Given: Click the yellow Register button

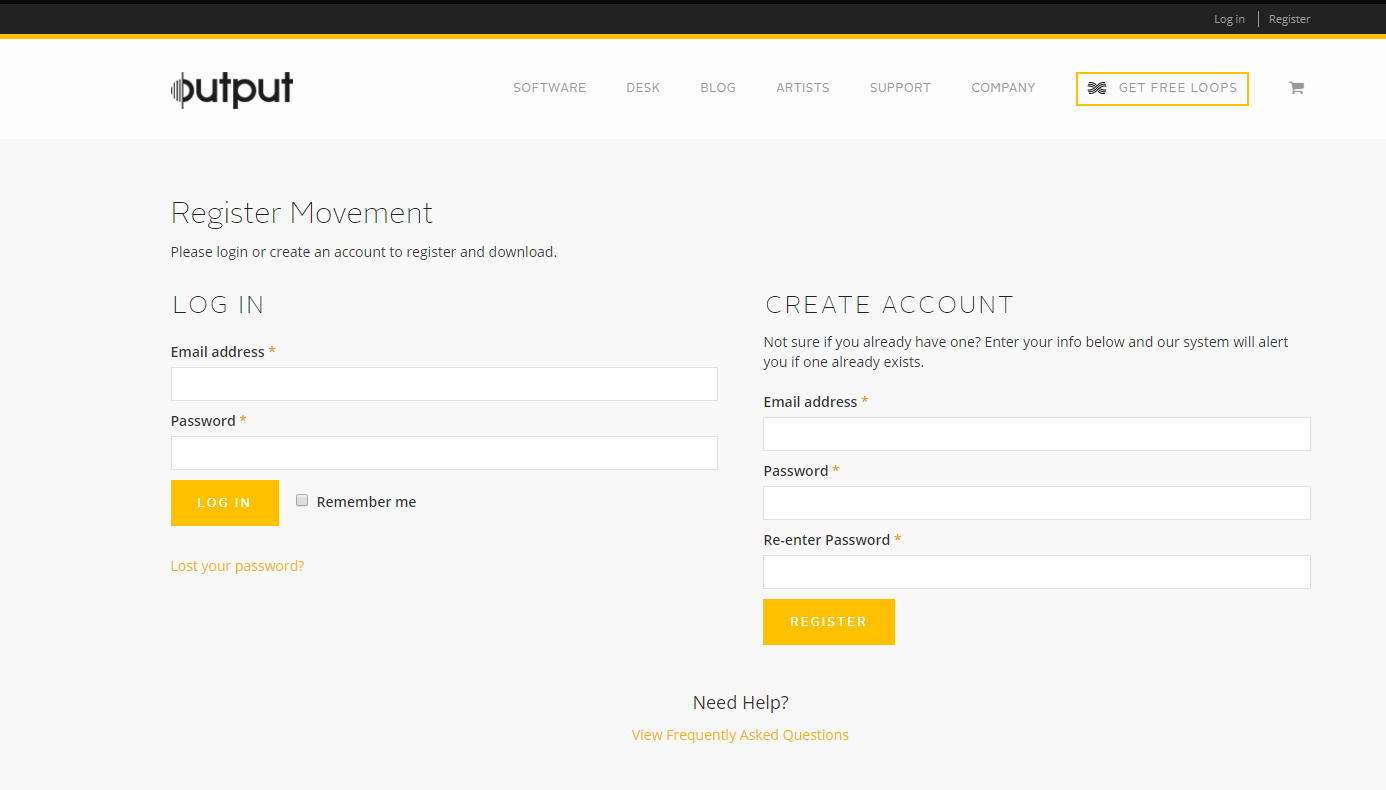Looking at the screenshot, I should pyautogui.click(x=829, y=622).
